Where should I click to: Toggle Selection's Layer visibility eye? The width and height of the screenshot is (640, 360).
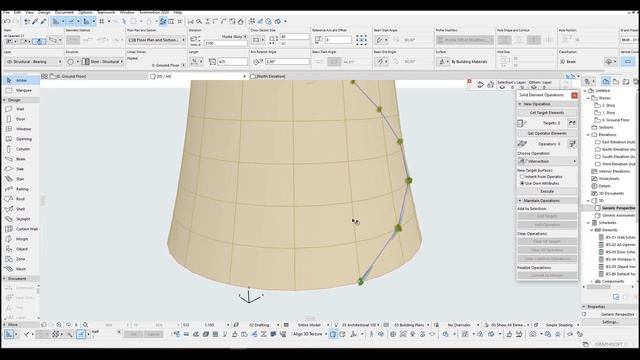(502, 87)
